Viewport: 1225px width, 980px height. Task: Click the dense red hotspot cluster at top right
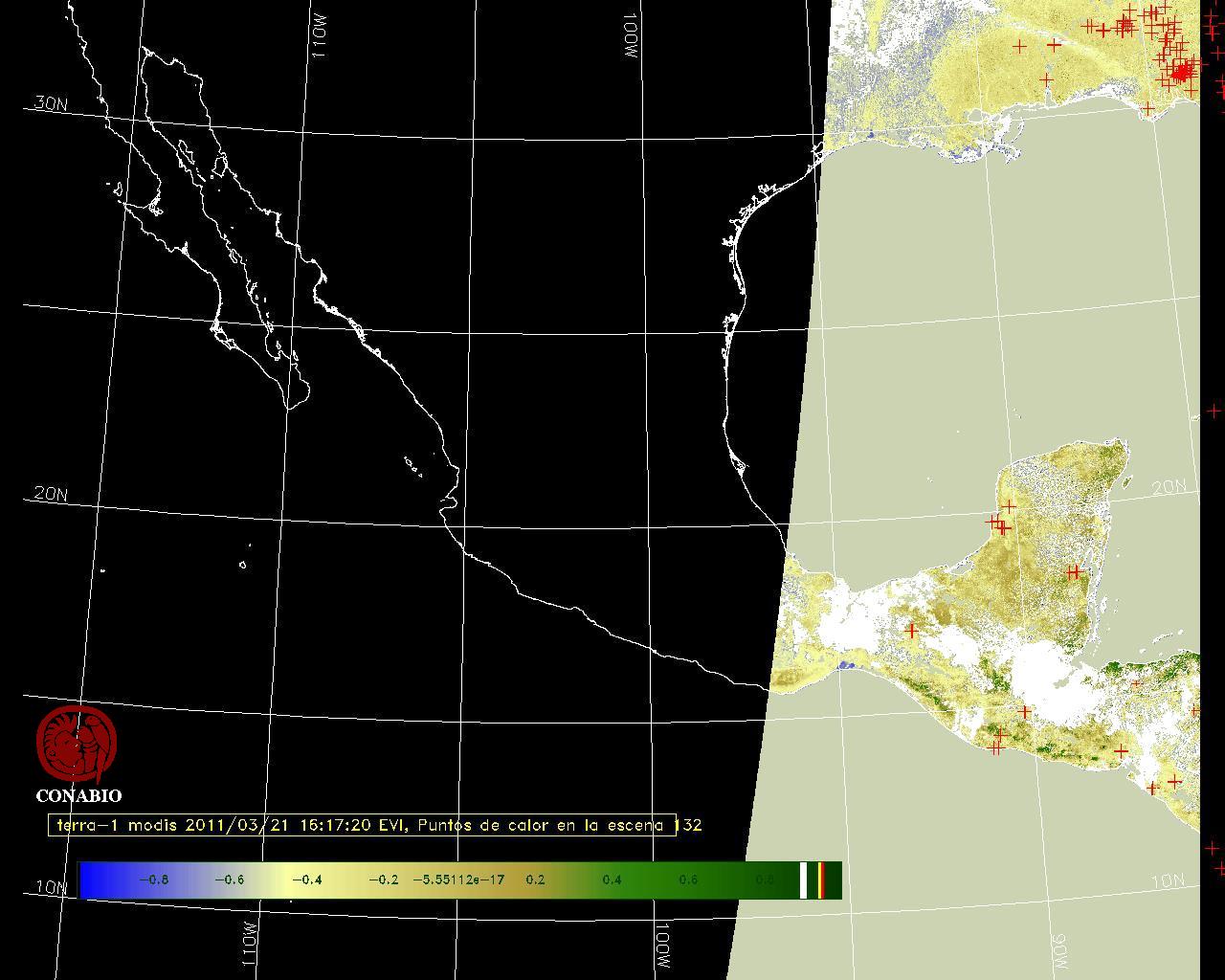(x=1183, y=72)
